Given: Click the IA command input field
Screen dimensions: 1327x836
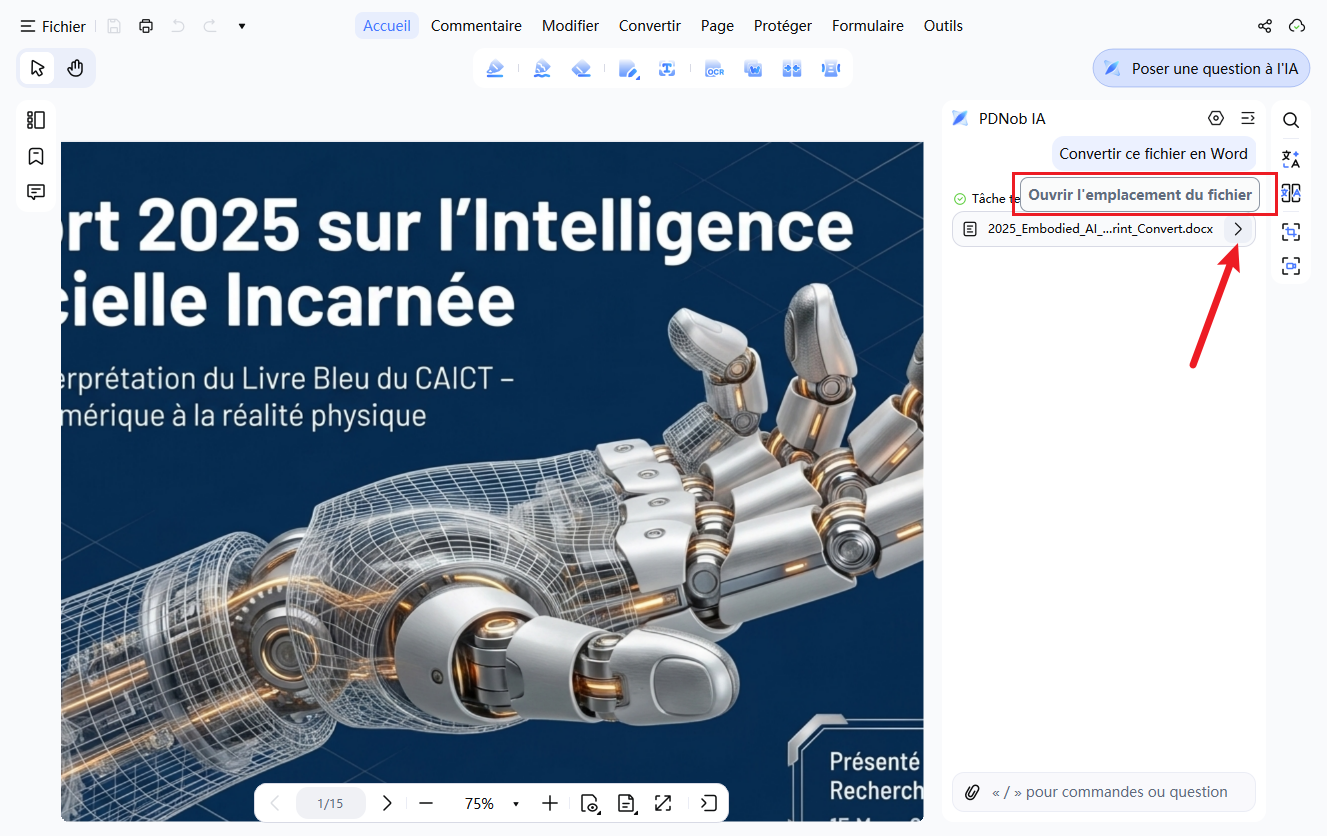Looking at the screenshot, I should 1104,792.
